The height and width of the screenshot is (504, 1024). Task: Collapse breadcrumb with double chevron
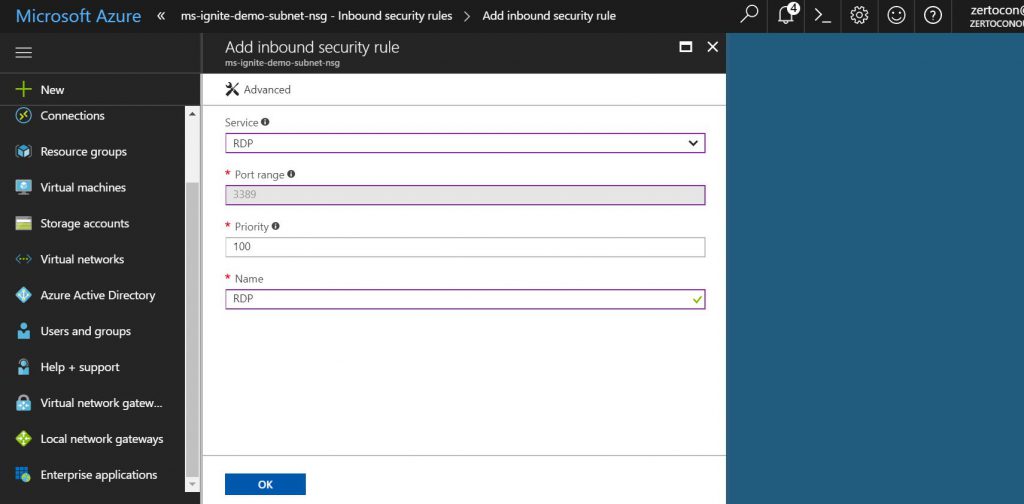coord(161,16)
